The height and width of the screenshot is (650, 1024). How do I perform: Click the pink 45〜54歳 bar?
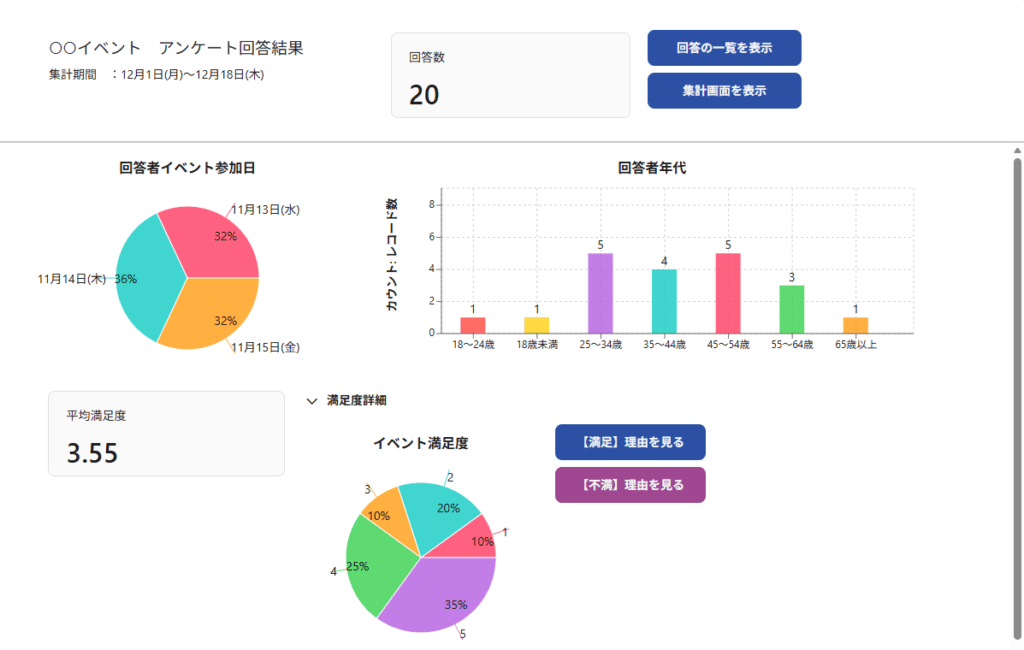pyautogui.click(x=728, y=293)
